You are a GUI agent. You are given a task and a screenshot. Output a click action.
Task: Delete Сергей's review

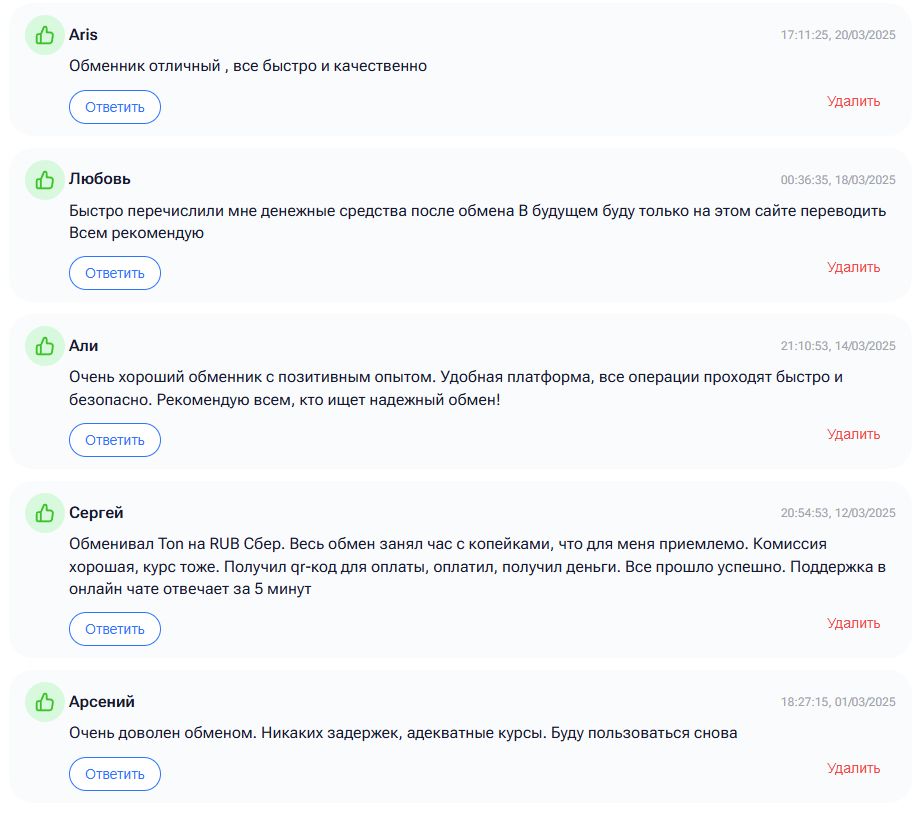853,623
